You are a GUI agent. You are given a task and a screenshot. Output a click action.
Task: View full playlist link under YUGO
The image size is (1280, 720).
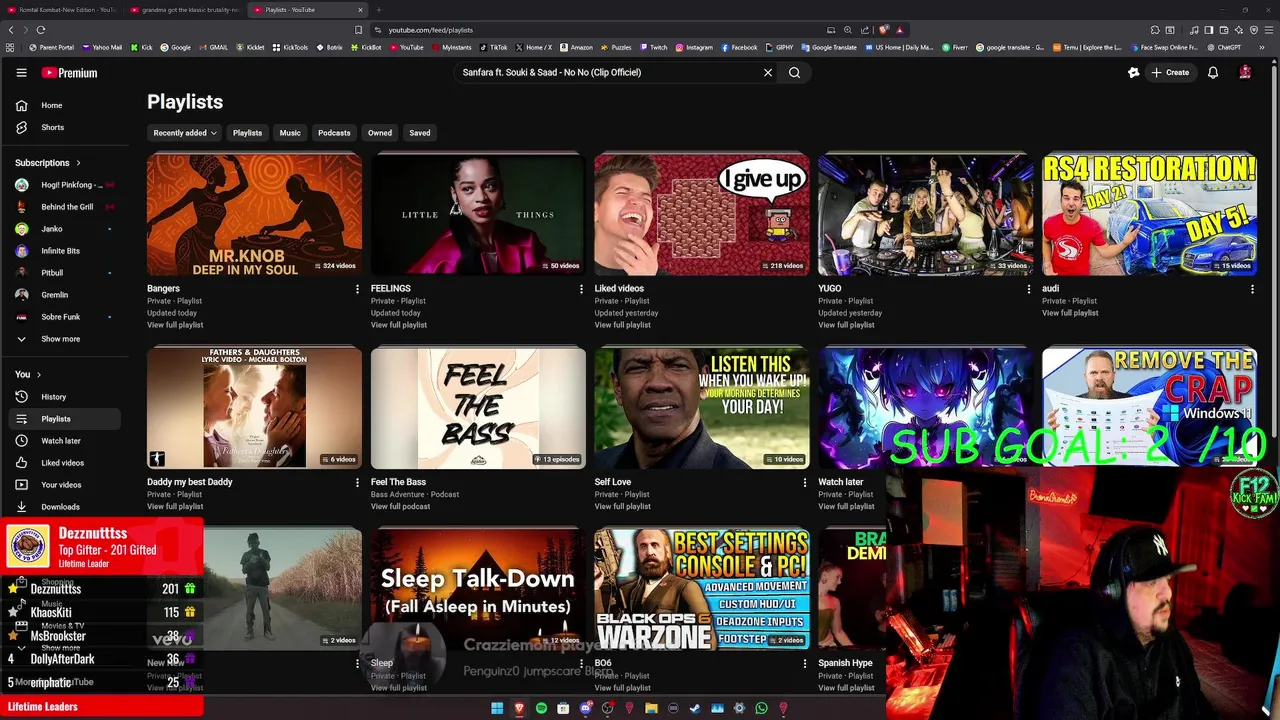[846, 325]
